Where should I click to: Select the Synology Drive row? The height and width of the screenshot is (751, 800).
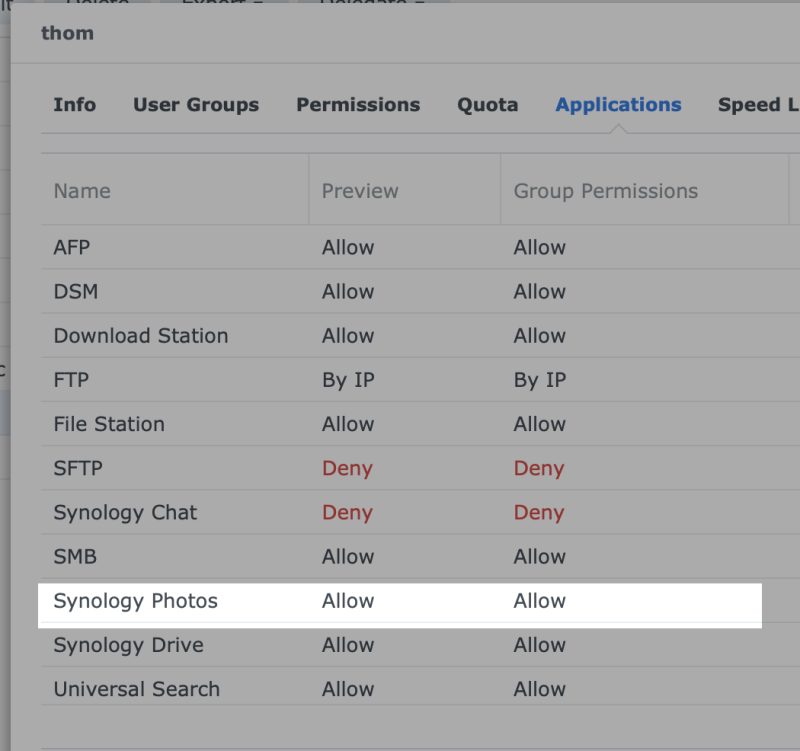pos(420,645)
